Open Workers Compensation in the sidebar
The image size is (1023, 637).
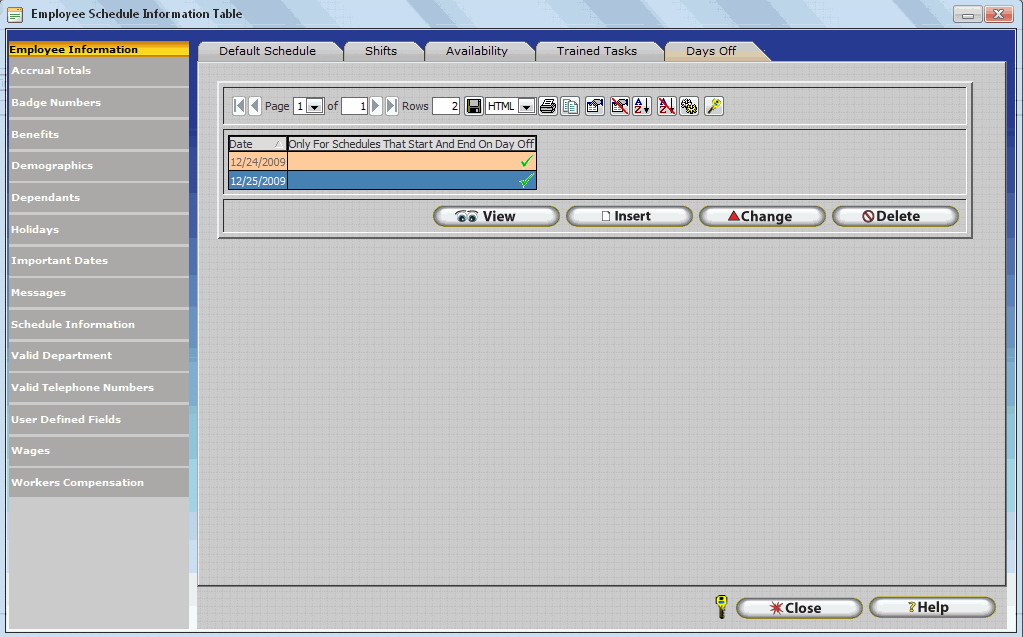click(x=99, y=483)
